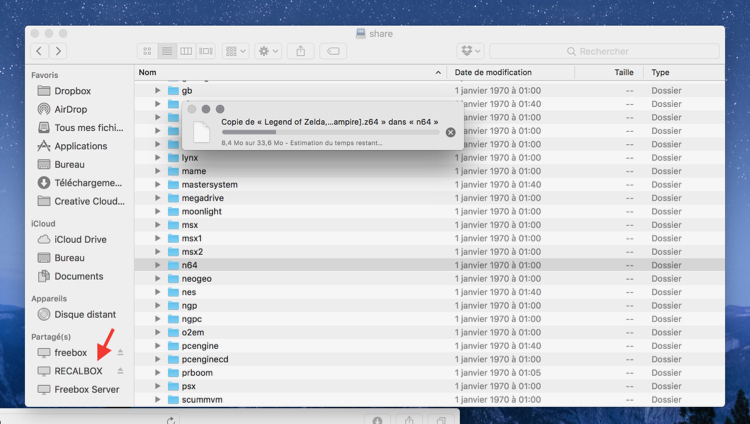Focus the Rechercher search field
The image size is (750, 424).
point(604,51)
